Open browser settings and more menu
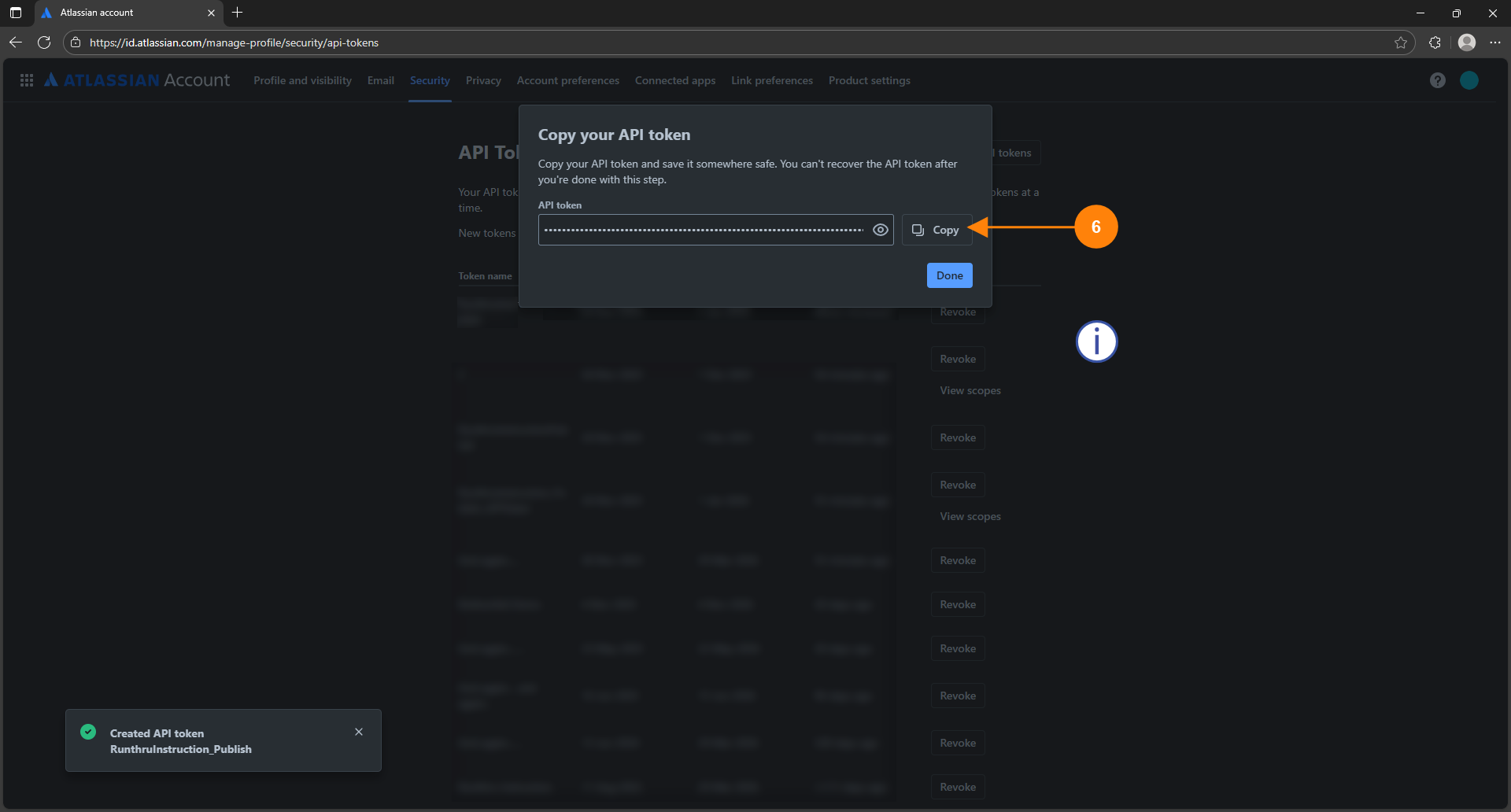1511x812 pixels. coord(1494,42)
